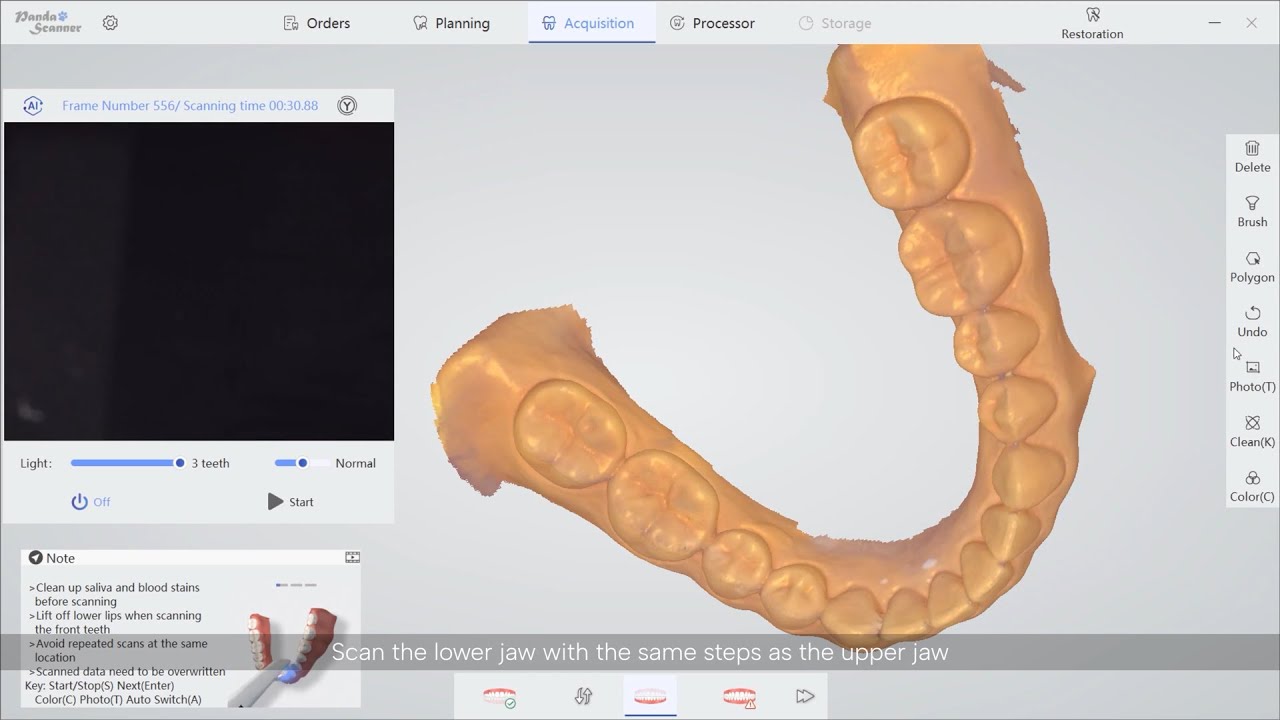Image resolution: width=1280 pixels, height=720 pixels.
Task: Click the 'Scanned data need to be overwritten' note
Action: point(127,672)
